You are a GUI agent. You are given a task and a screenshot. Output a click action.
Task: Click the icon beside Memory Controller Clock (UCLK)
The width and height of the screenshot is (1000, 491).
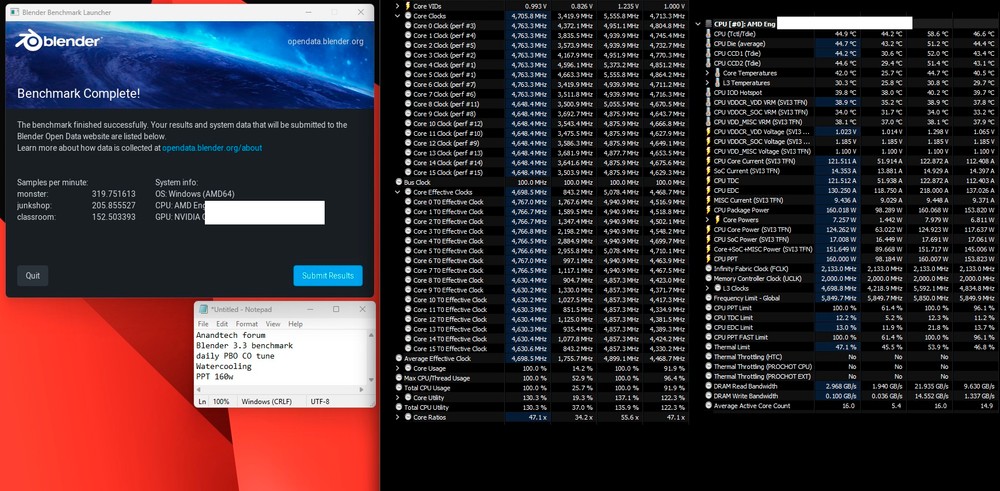click(709, 279)
